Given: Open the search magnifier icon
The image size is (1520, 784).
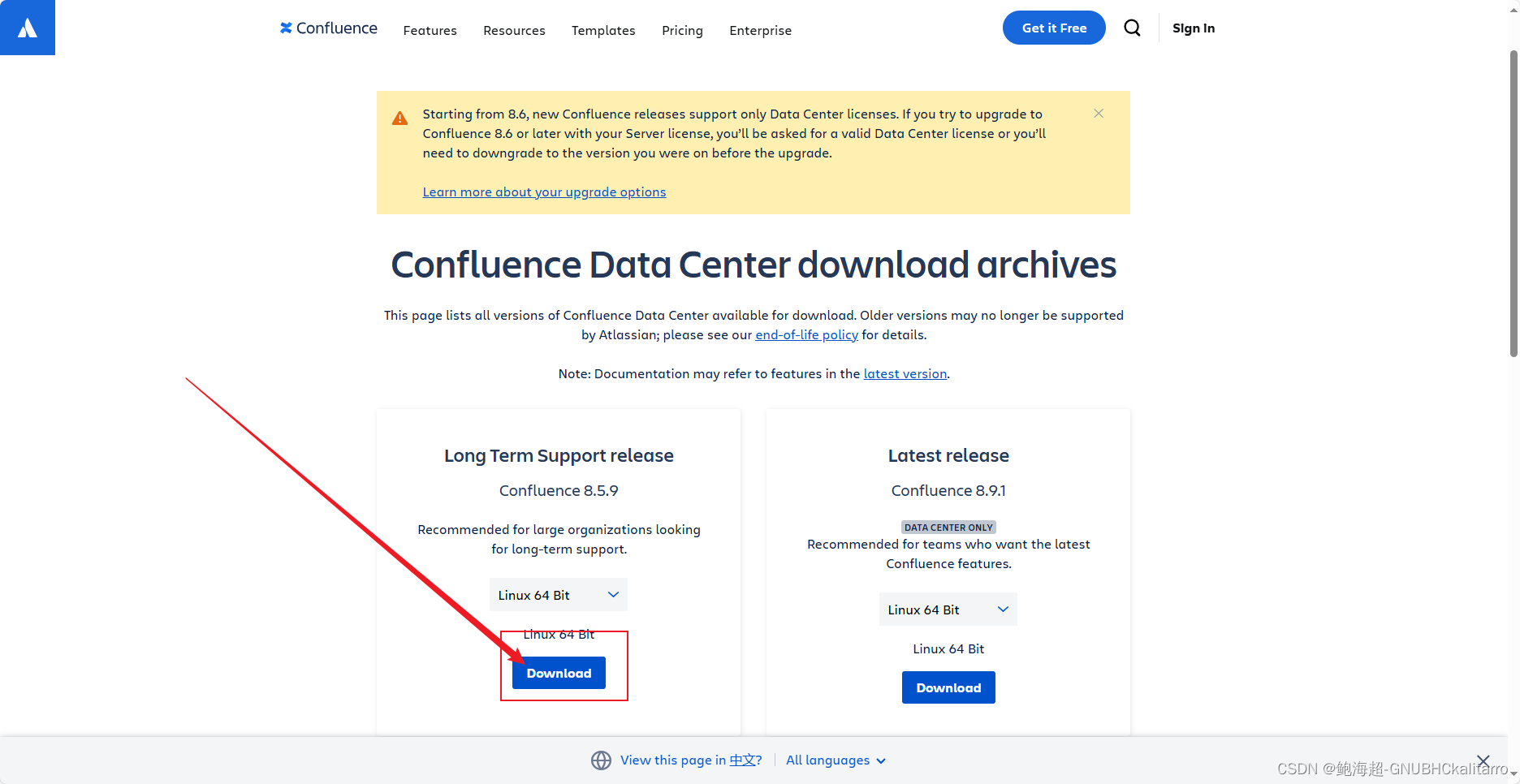Looking at the screenshot, I should click(x=1132, y=28).
